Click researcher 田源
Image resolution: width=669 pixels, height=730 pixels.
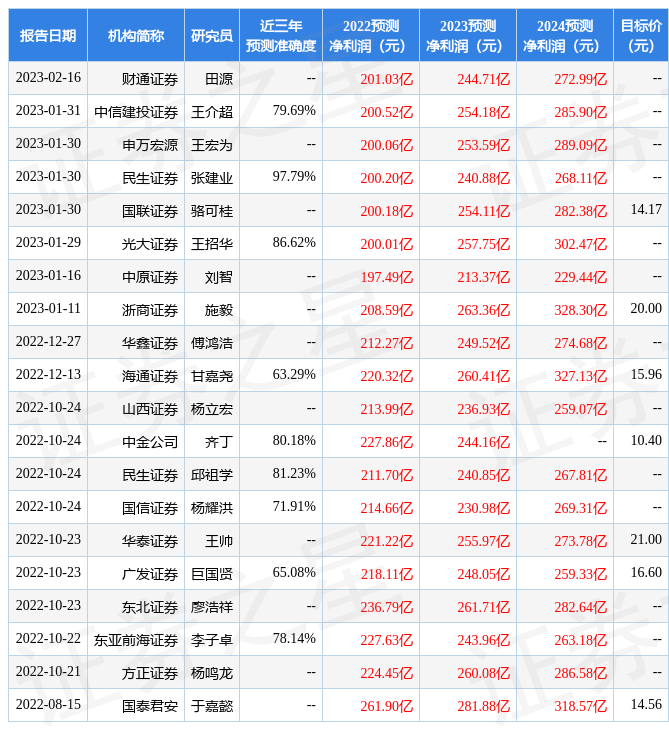coord(219,79)
